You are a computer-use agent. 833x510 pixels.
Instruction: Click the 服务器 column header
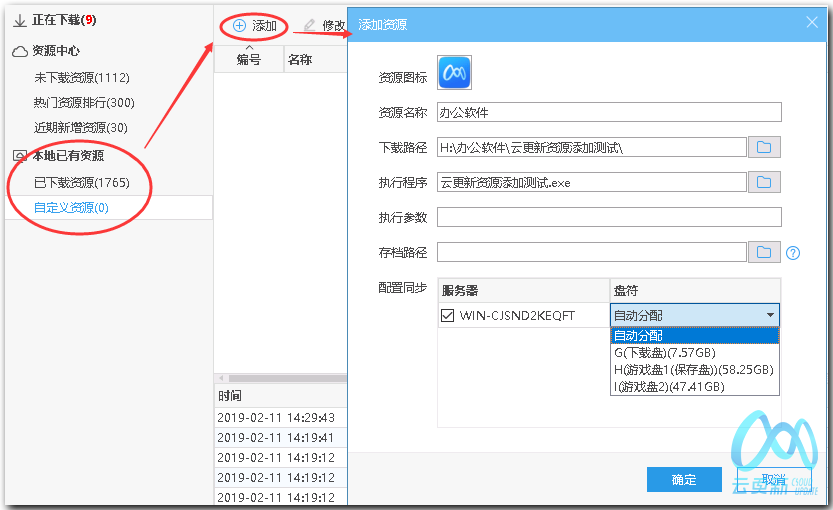point(523,291)
